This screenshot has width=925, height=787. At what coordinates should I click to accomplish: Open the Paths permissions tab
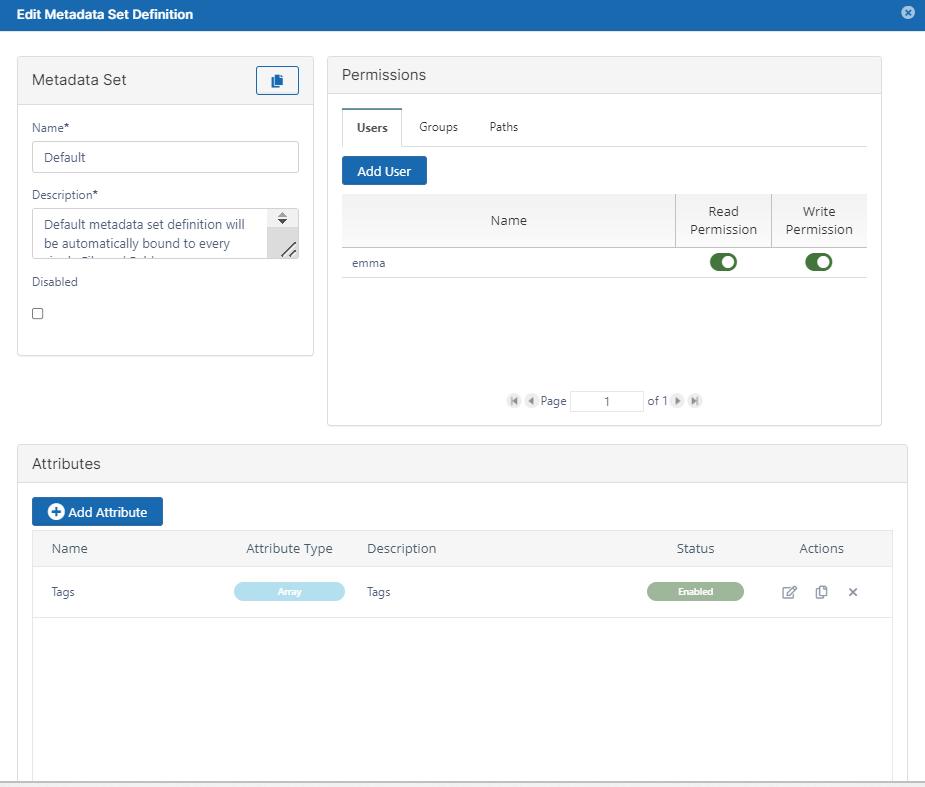click(503, 127)
